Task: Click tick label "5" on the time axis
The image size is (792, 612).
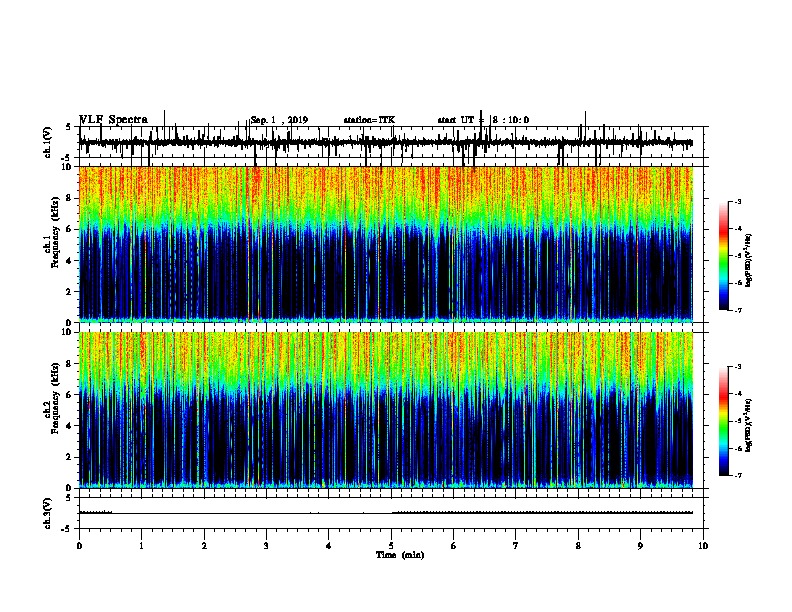Action: [391, 546]
